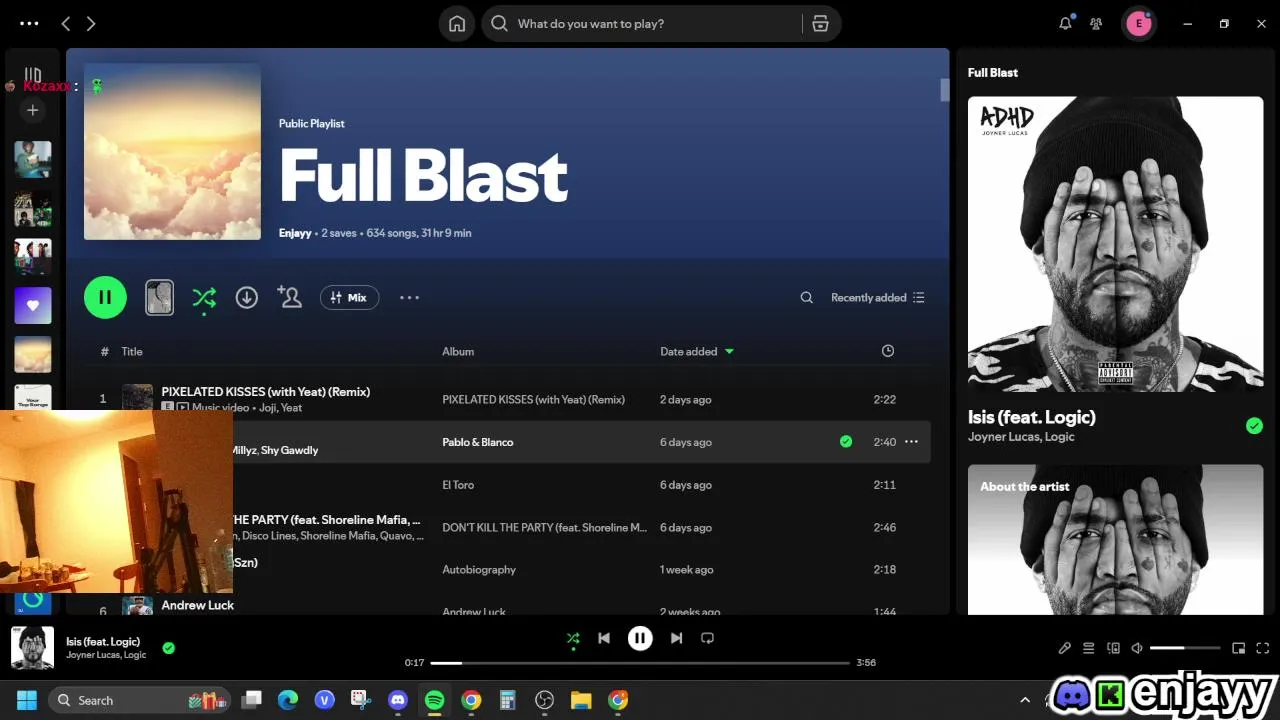Toggle saved checkmark beside Isis in right panel
The image size is (1280, 720).
click(1254, 426)
